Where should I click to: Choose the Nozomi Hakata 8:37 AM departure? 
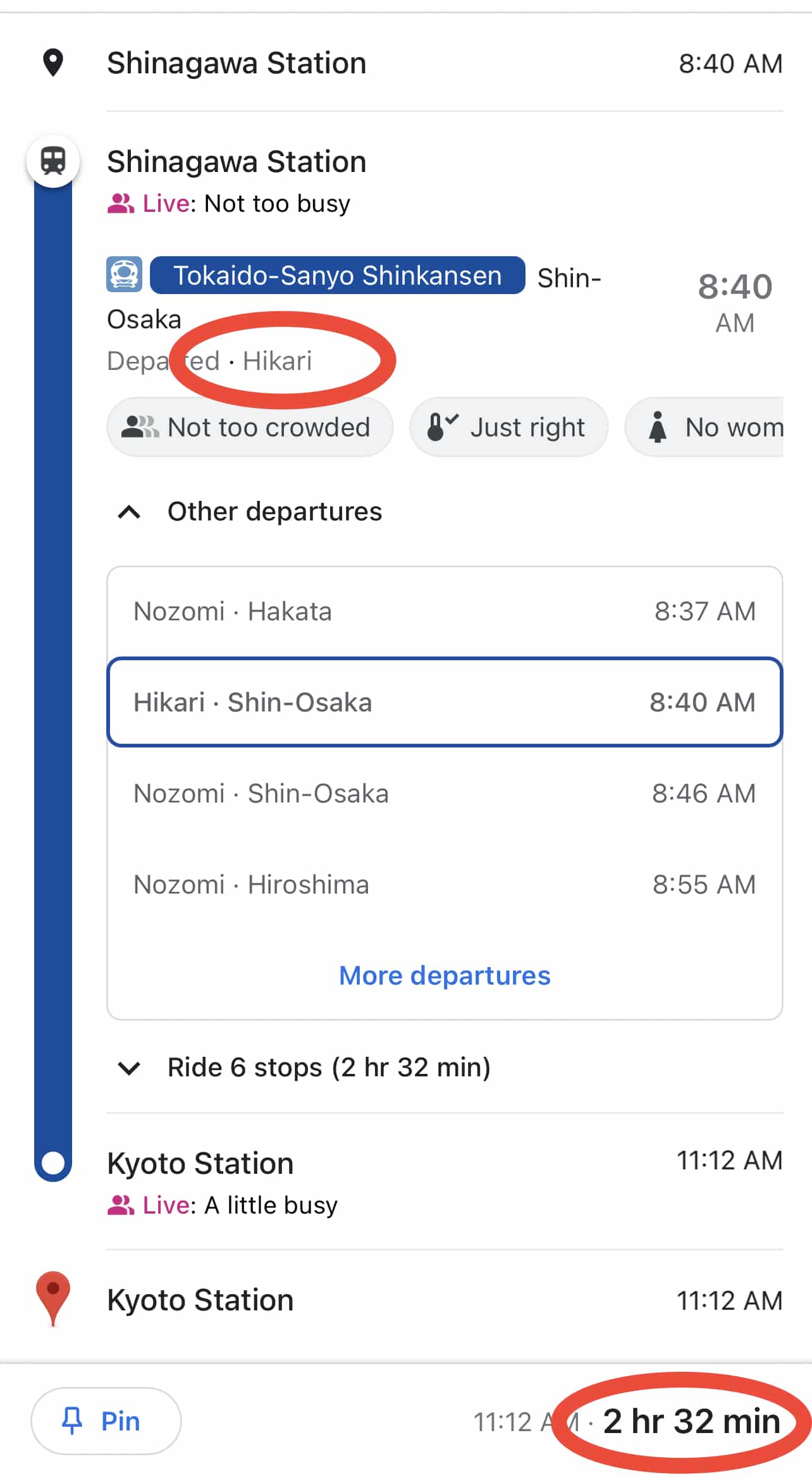tap(445, 612)
